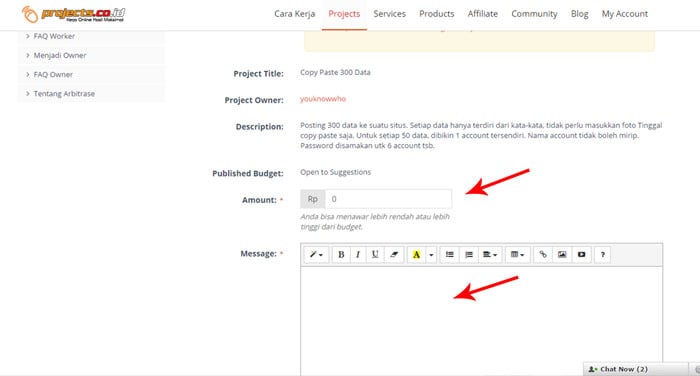700x376 pixels.
Task: Open the Community menu
Action: [534, 14]
